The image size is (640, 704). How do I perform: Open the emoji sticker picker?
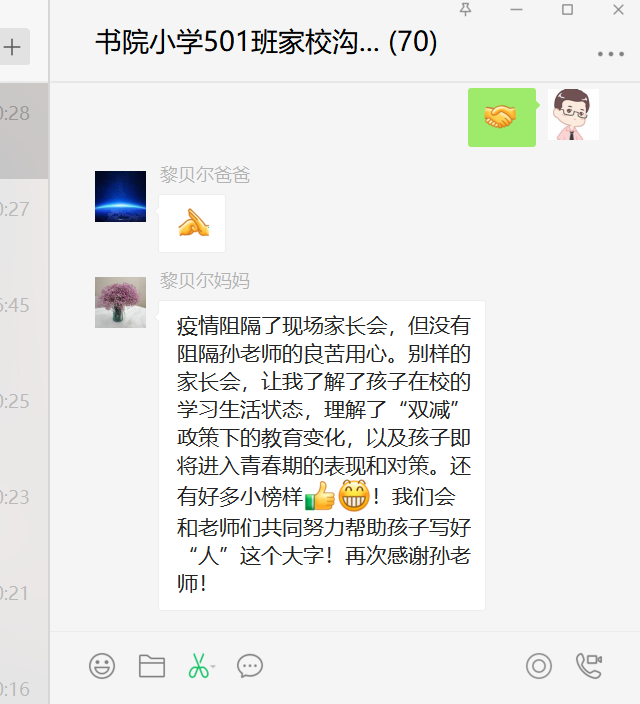tap(102, 665)
